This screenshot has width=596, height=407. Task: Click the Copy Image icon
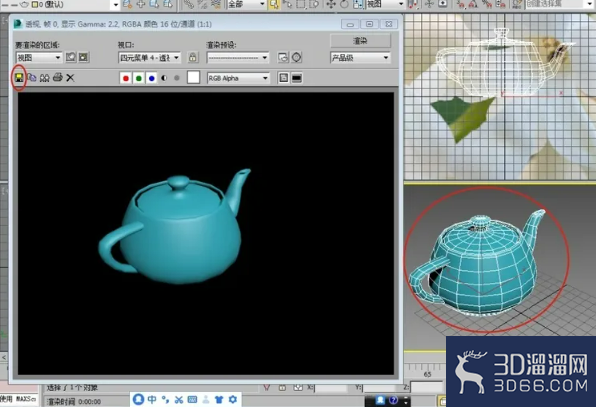pos(32,78)
